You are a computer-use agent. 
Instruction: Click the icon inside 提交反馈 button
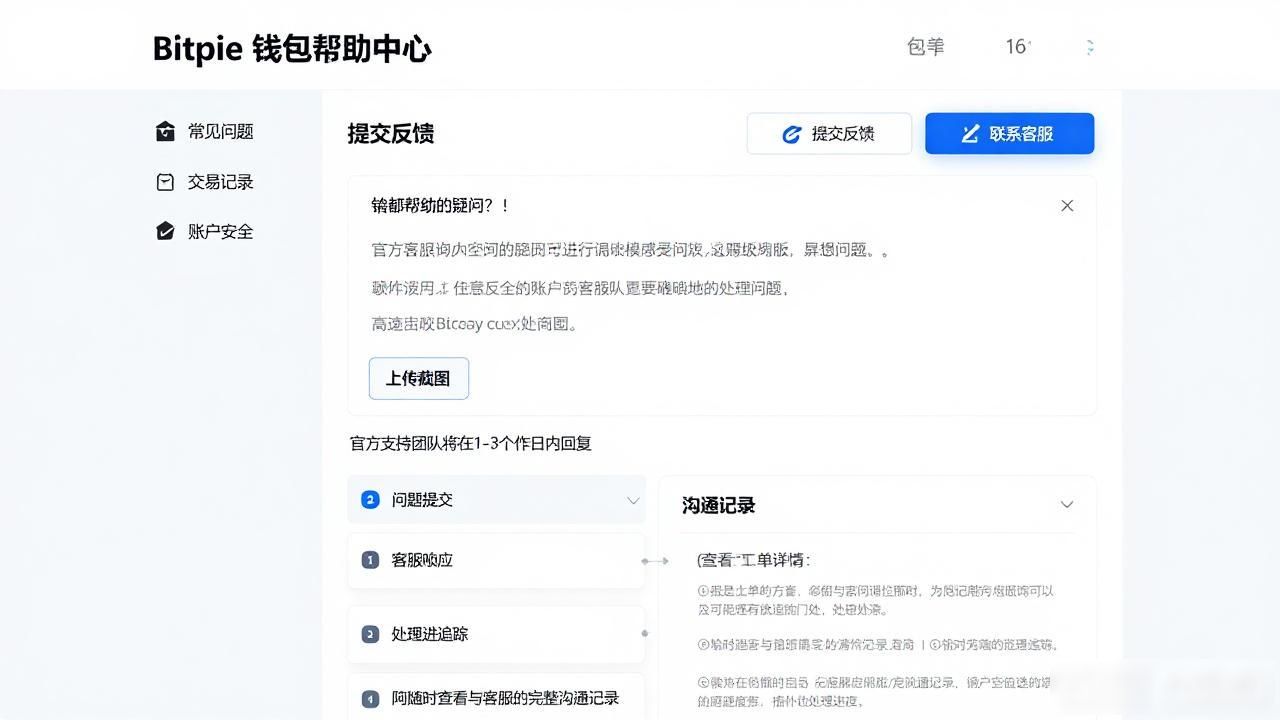pyautogui.click(x=791, y=134)
